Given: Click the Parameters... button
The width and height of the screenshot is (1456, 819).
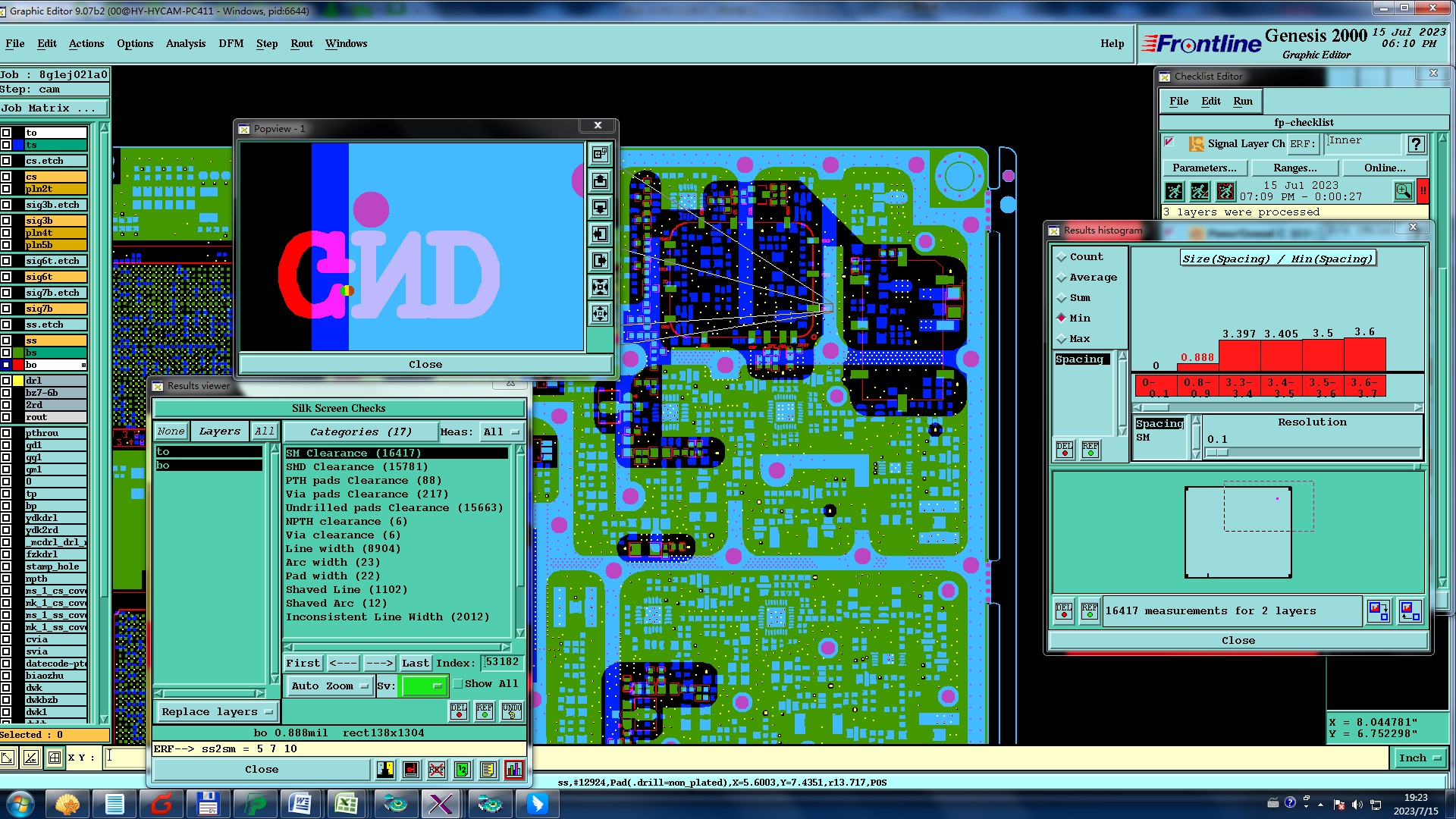Looking at the screenshot, I should coord(1204,168).
